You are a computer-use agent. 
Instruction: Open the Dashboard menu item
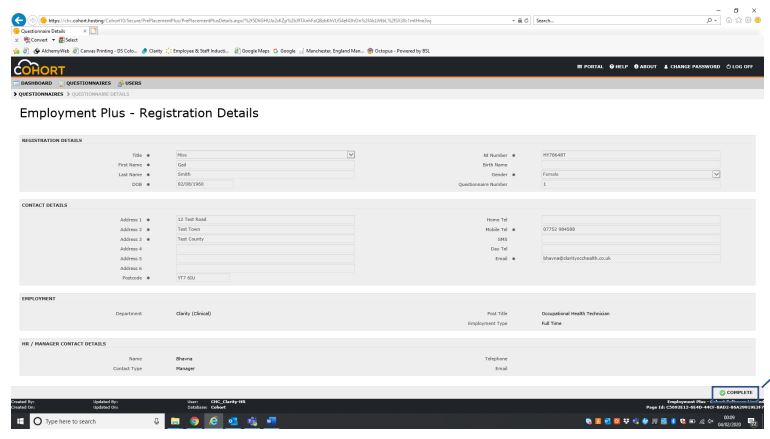pyautogui.click(x=33, y=83)
